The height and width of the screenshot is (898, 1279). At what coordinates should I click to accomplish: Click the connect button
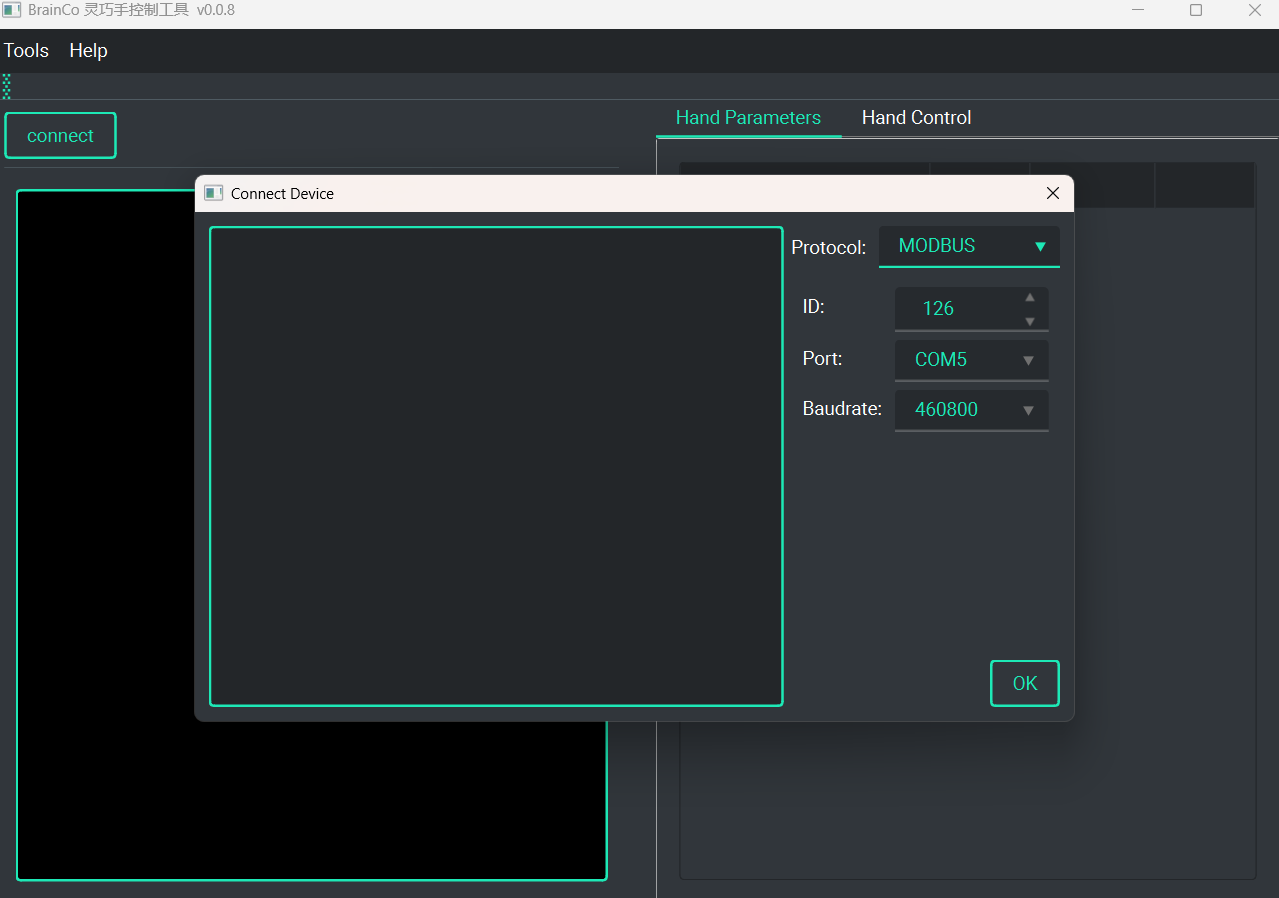point(60,136)
